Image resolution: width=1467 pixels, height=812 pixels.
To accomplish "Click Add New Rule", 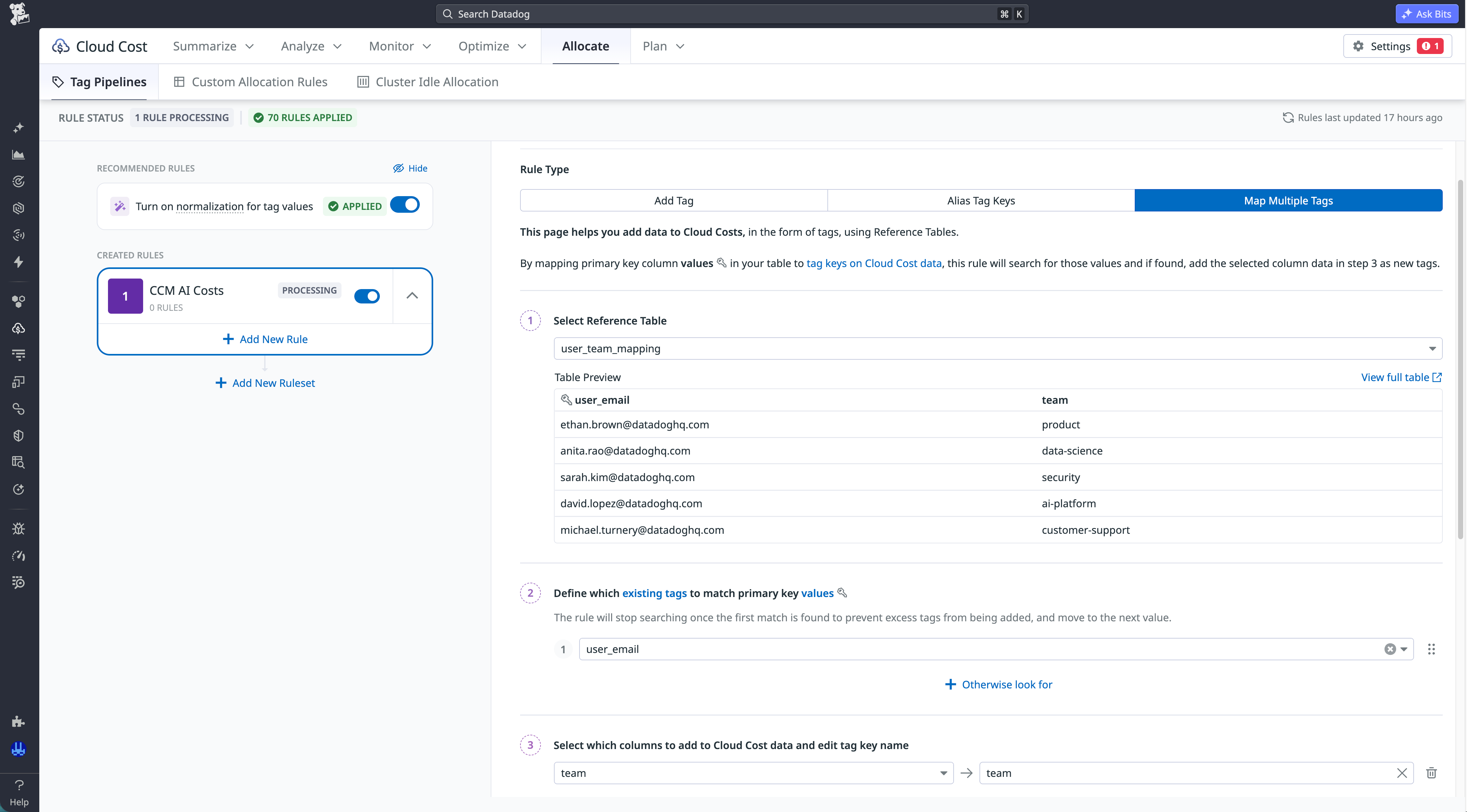I will click(x=265, y=339).
